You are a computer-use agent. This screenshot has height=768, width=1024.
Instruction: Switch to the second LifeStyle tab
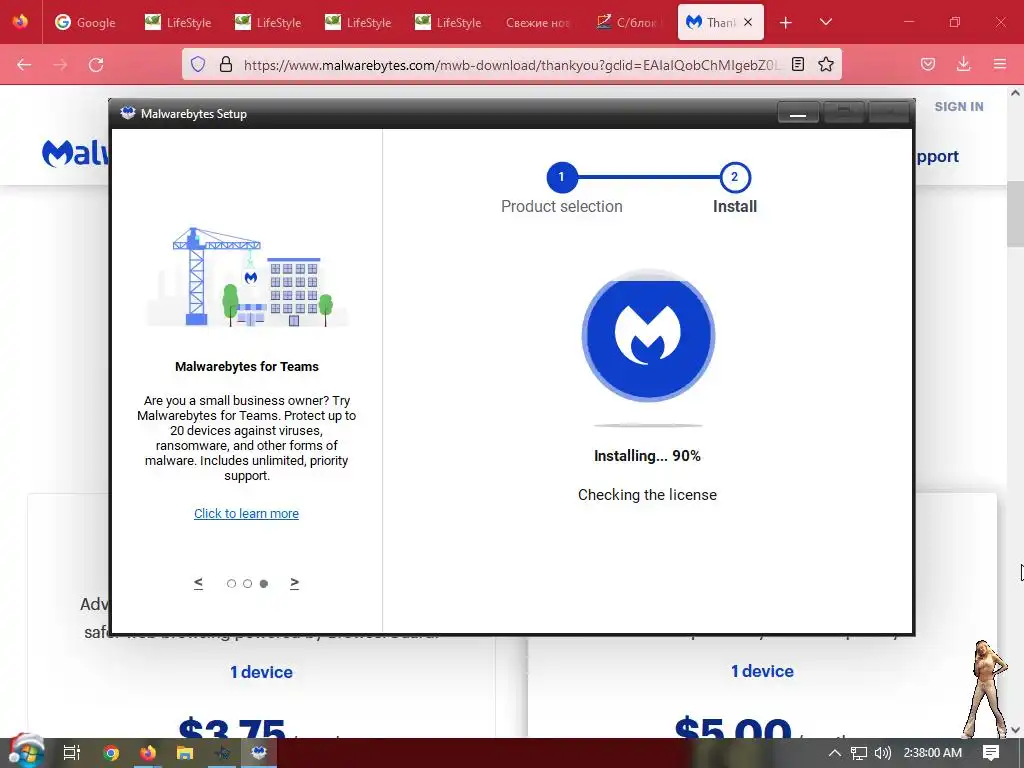(x=268, y=22)
